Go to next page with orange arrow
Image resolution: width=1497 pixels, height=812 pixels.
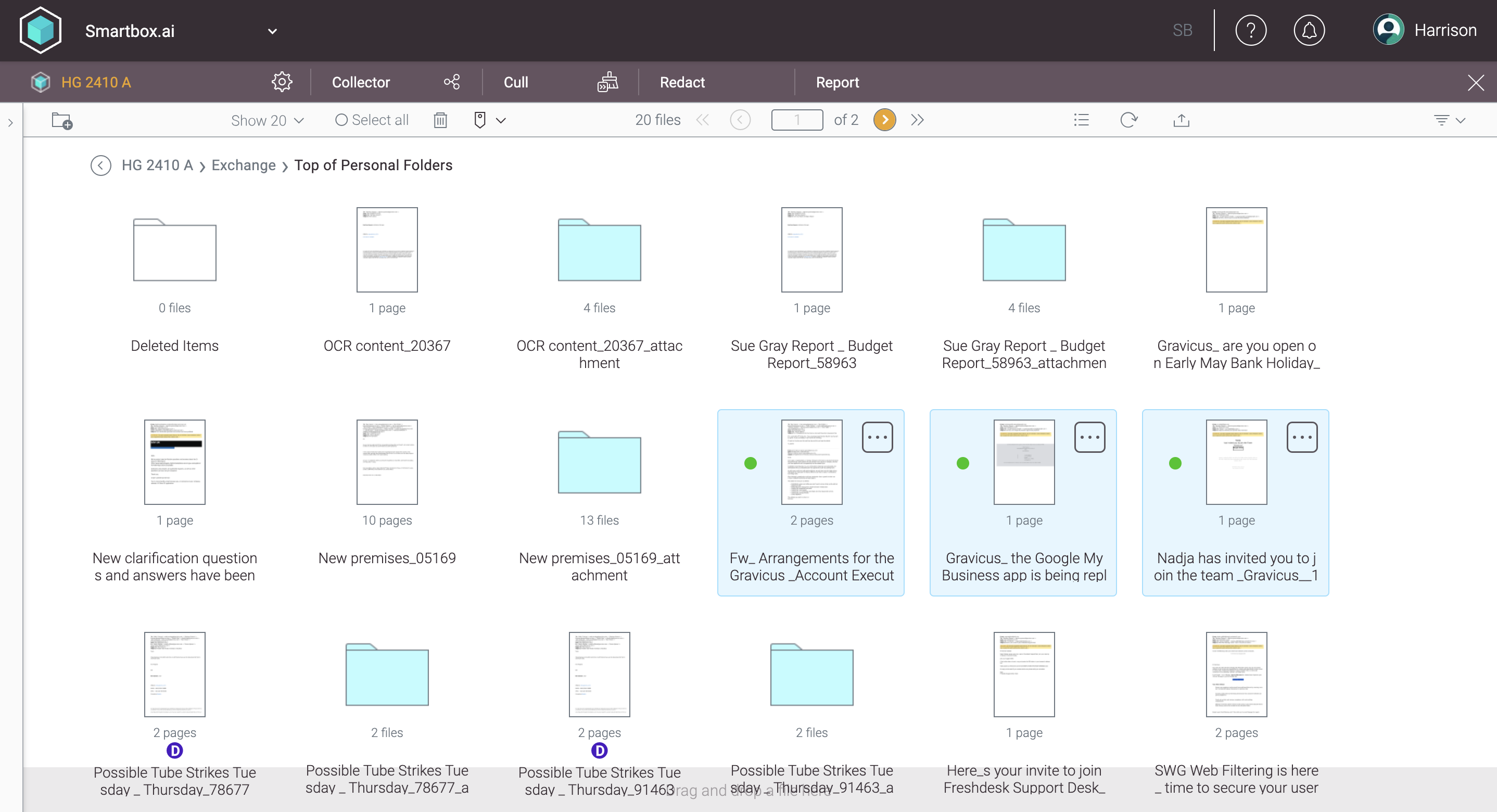point(884,120)
